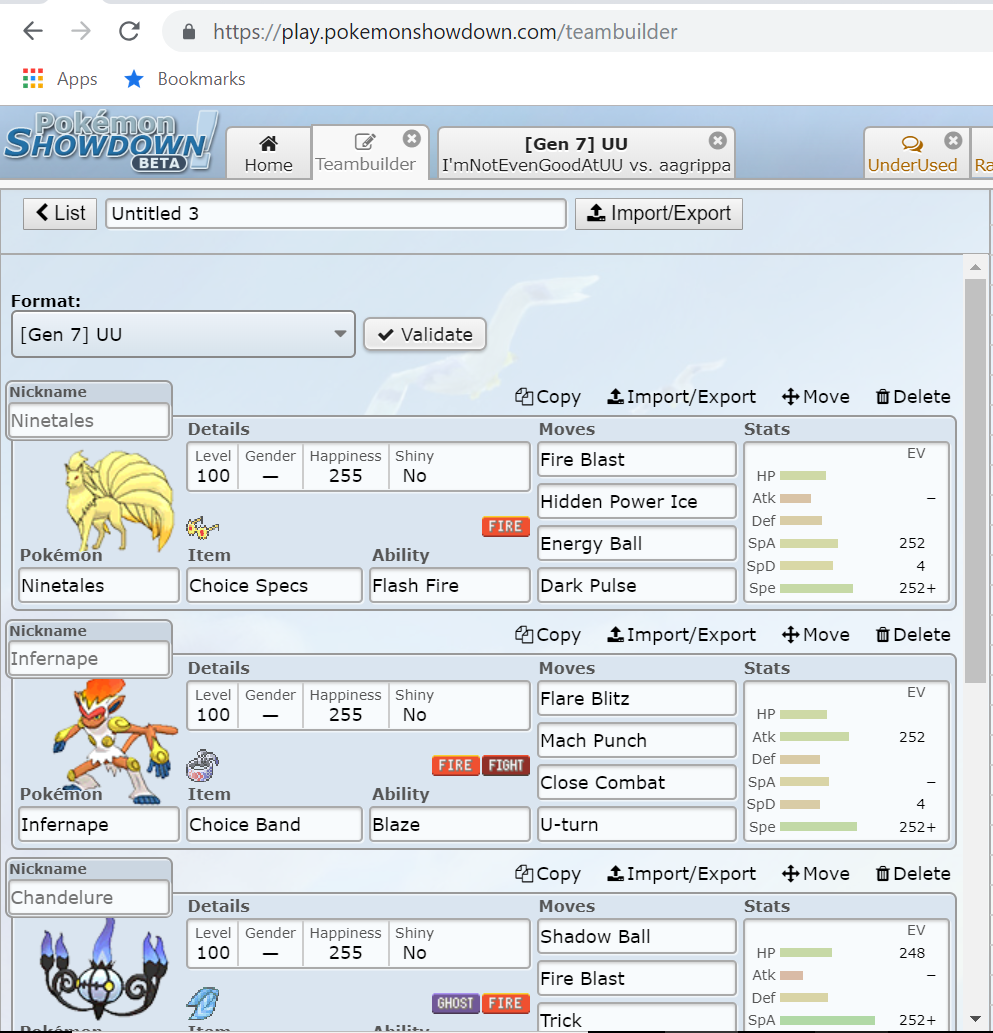
Task: Import/Export the Chandelure set
Action: 681,874
